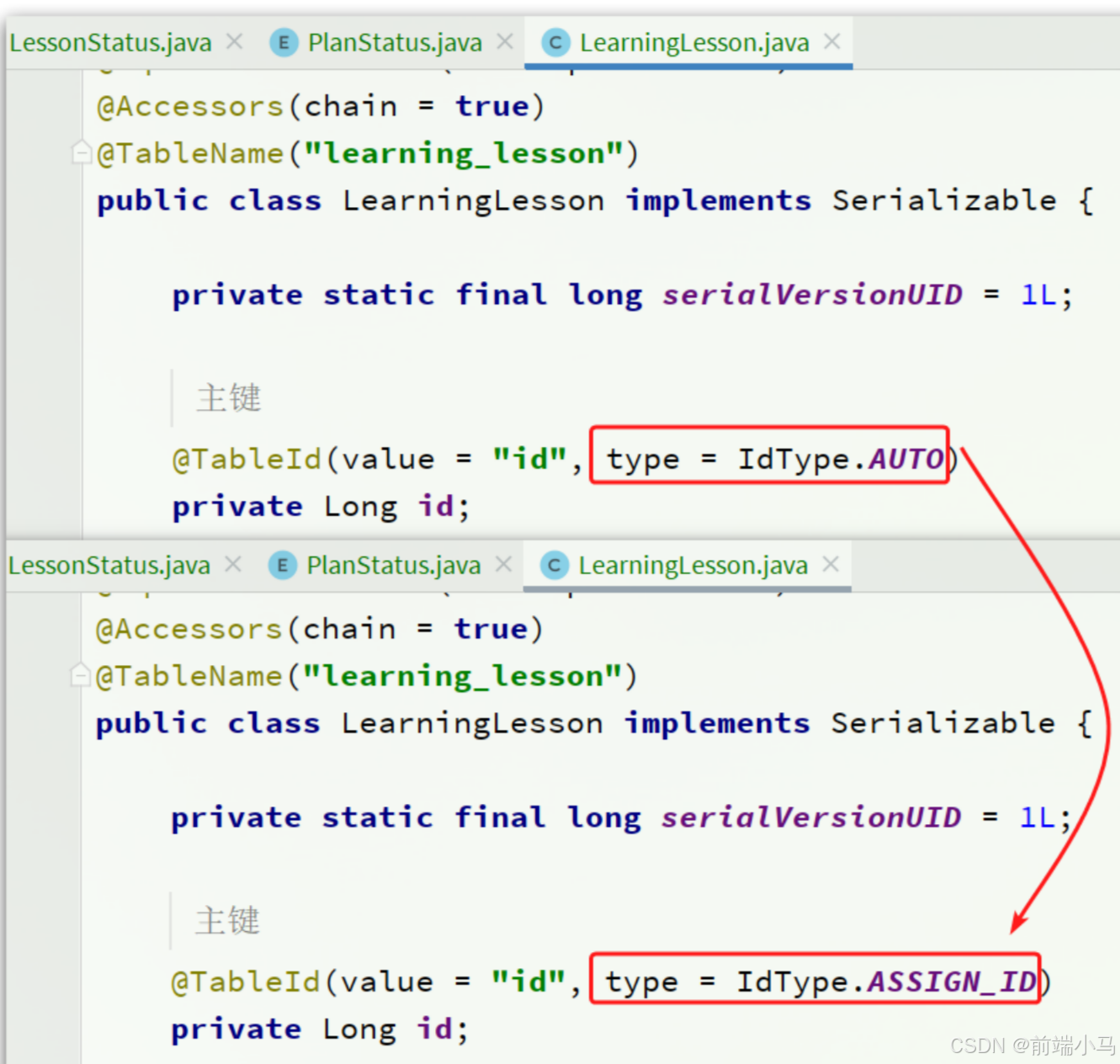Click enum icon on bottom PlanStatus.java tab
1120x1064 pixels.
[x=283, y=565]
